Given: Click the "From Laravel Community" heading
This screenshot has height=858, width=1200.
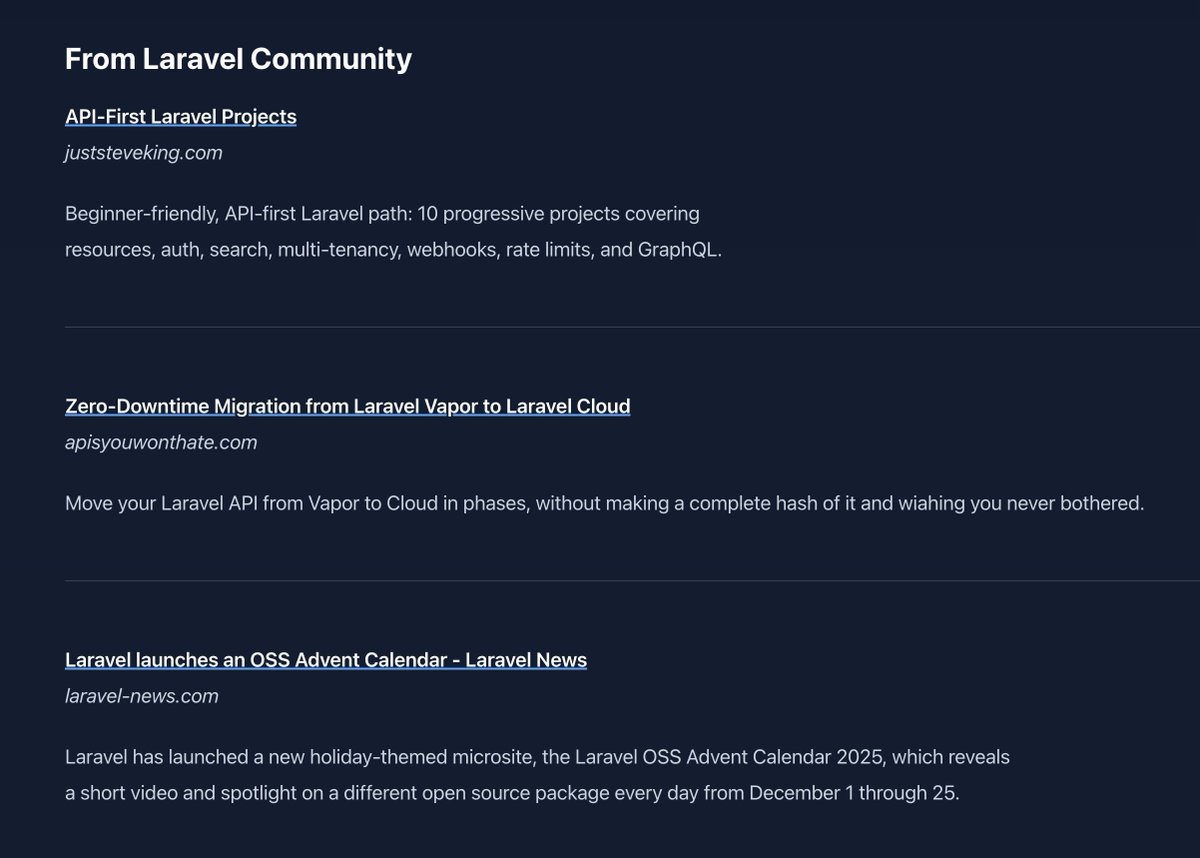Looking at the screenshot, I should pyautogui.click(x=238, y=59).
